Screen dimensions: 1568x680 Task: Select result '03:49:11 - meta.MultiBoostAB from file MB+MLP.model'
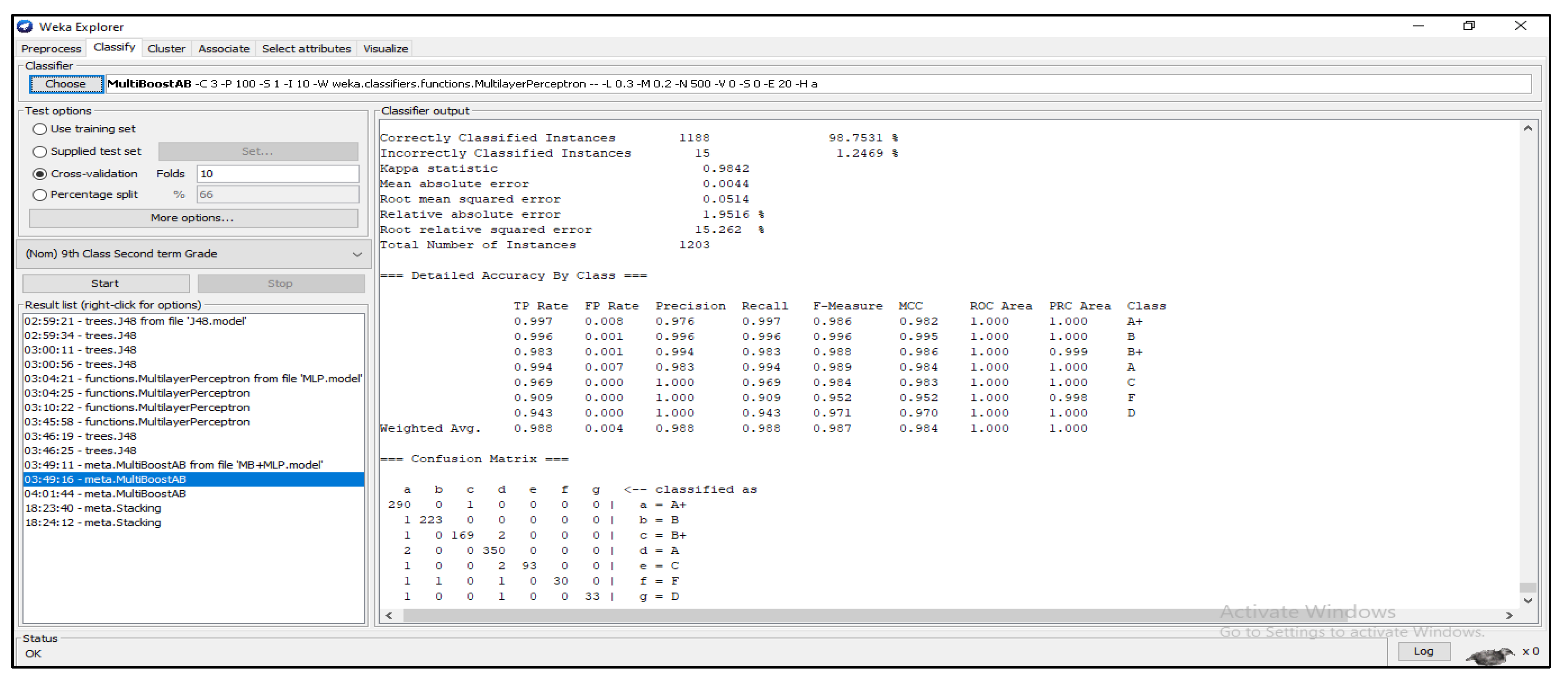(193, 466)
